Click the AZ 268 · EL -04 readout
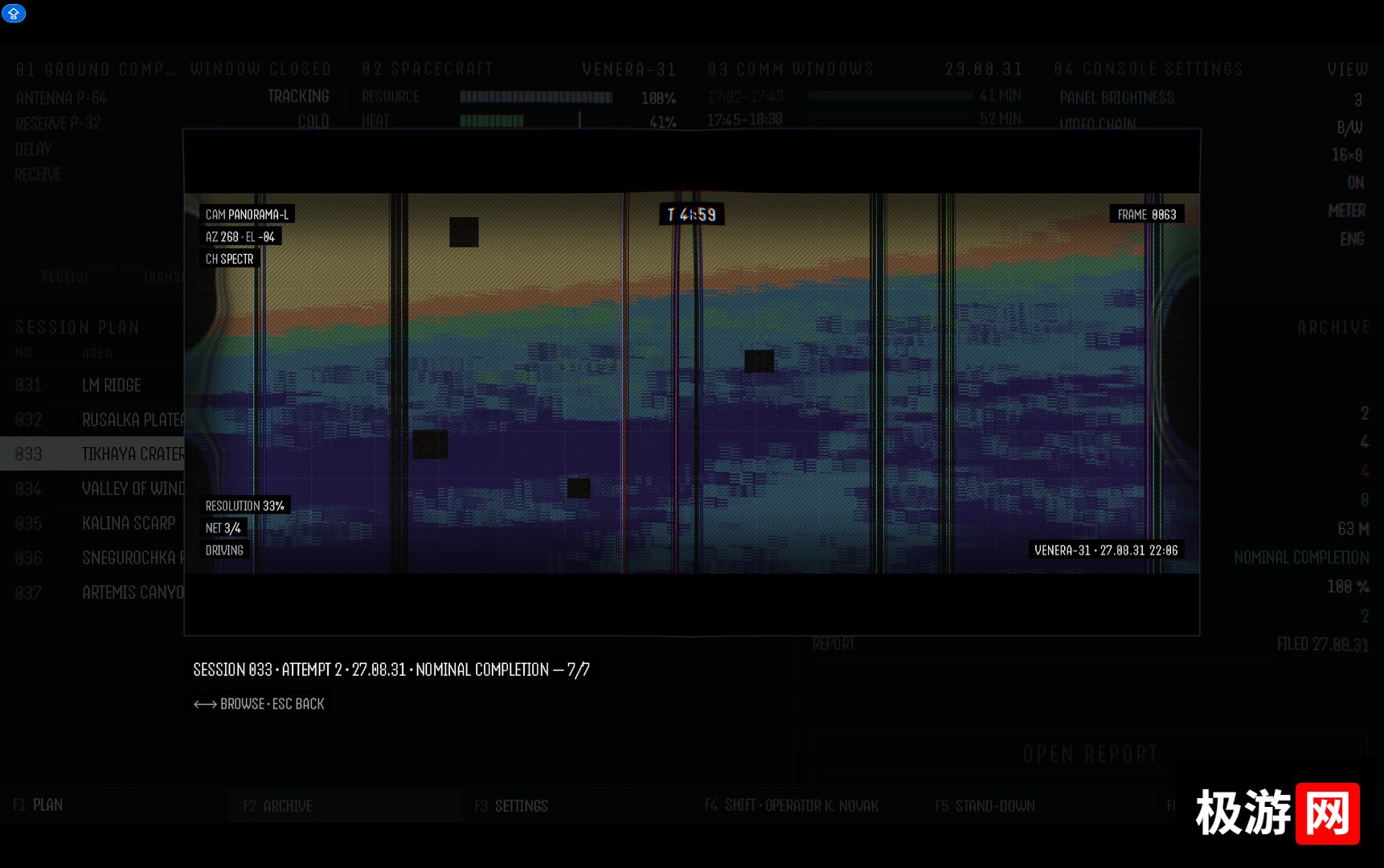The width and height of the screenshot is (1384, 868). coord(240,237)
